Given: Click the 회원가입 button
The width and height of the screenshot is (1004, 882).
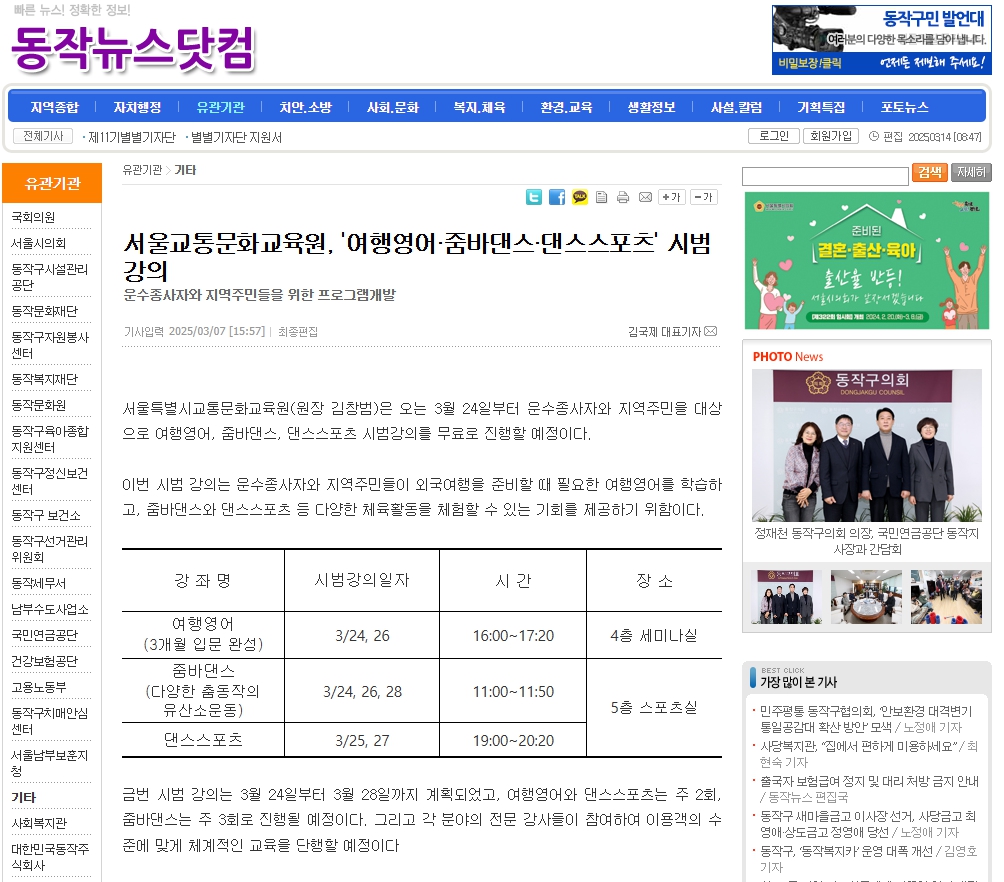Looking at the screenshot, I should [x=830, y=136].
